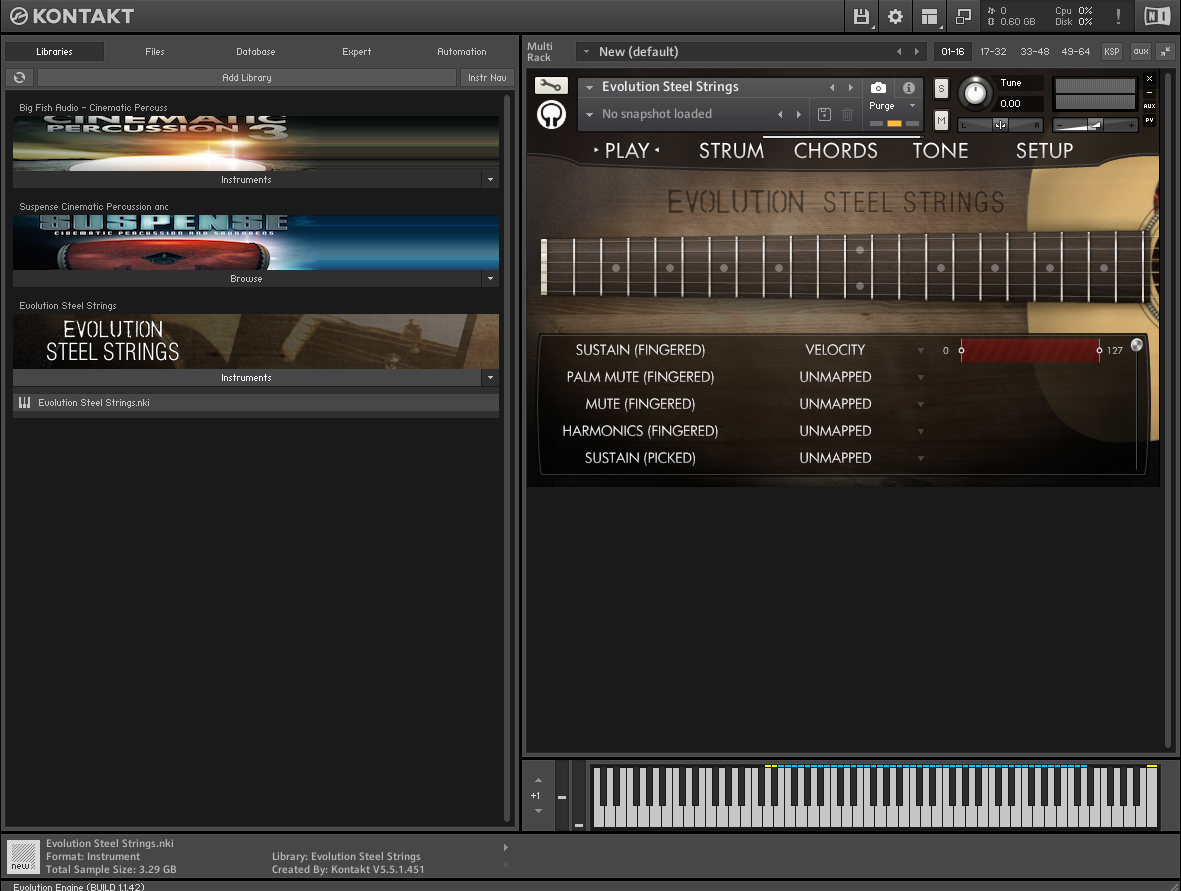Open the Expert tab
The image size is (1181, 891).
tap(356, 51)
